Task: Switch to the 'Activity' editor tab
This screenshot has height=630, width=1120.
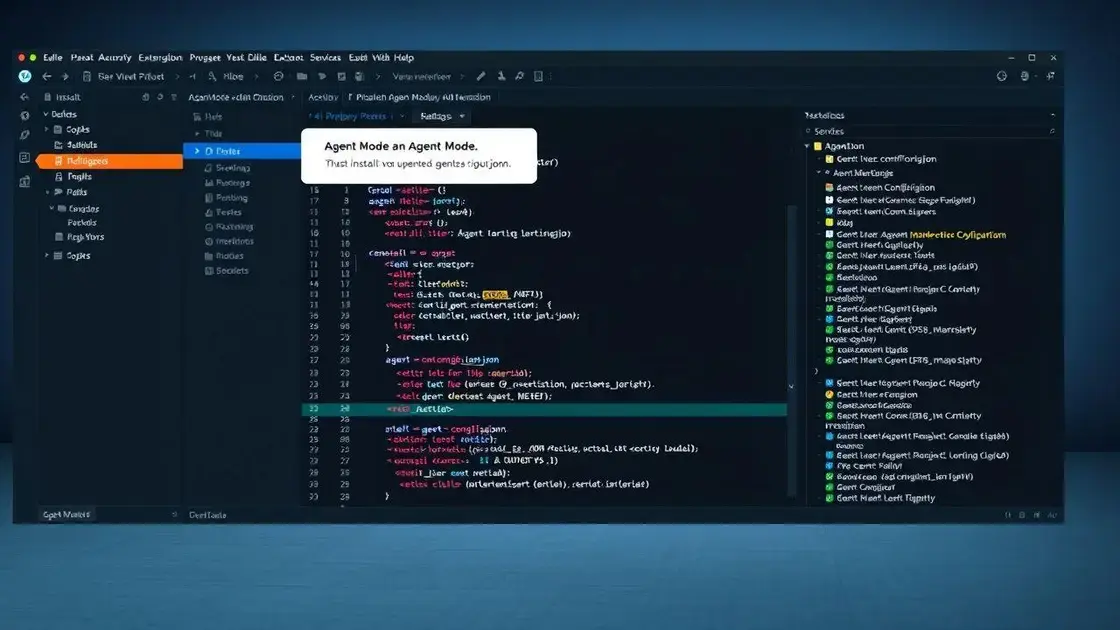Action: coord(323,97)
